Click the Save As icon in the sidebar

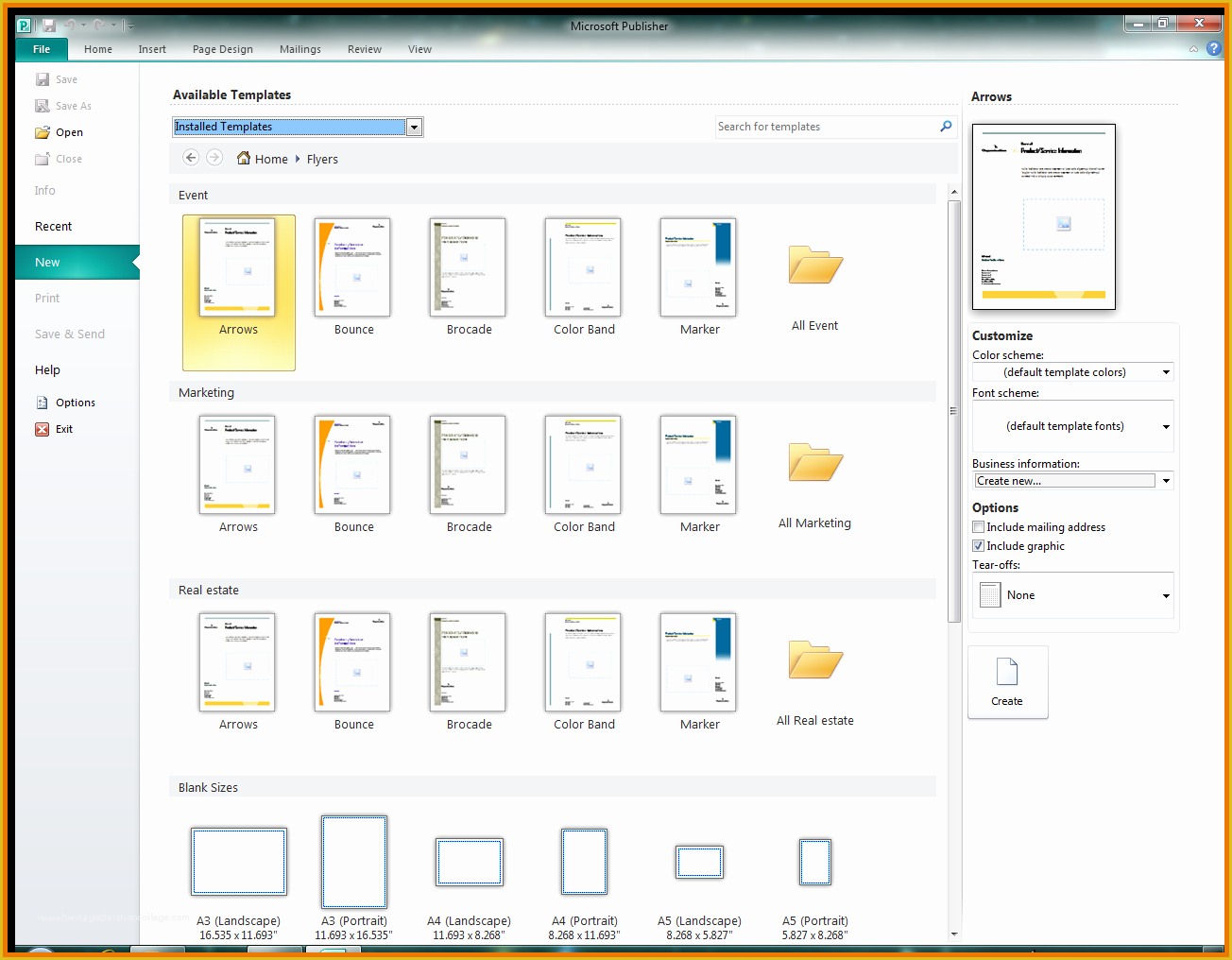[x=43, y=106]
